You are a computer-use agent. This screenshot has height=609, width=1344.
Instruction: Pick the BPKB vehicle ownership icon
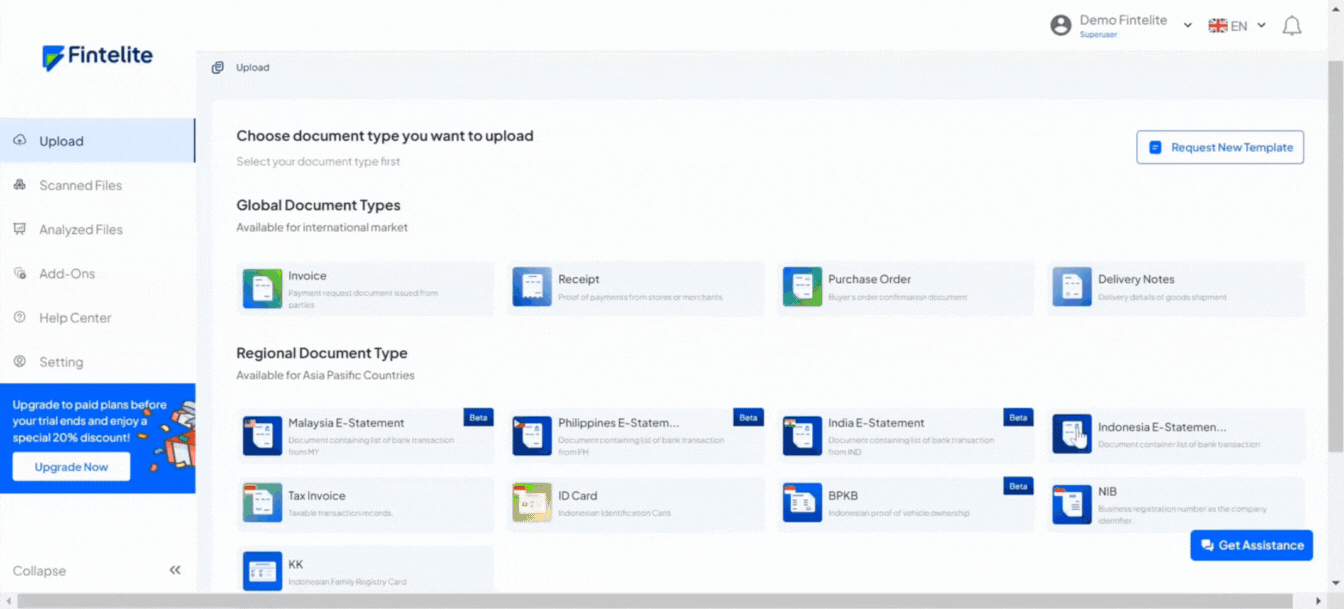802,502
